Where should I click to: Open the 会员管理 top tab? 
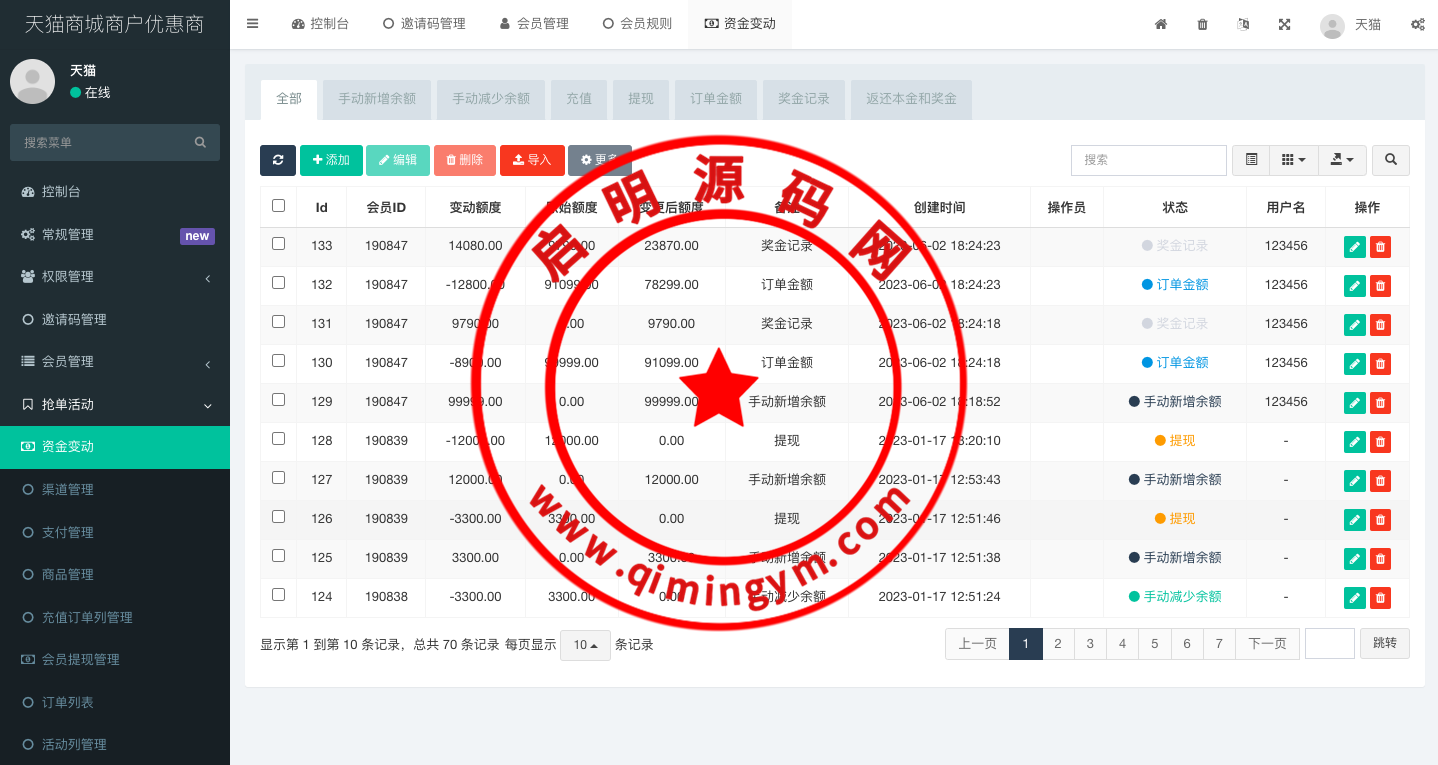click(534, 24)
